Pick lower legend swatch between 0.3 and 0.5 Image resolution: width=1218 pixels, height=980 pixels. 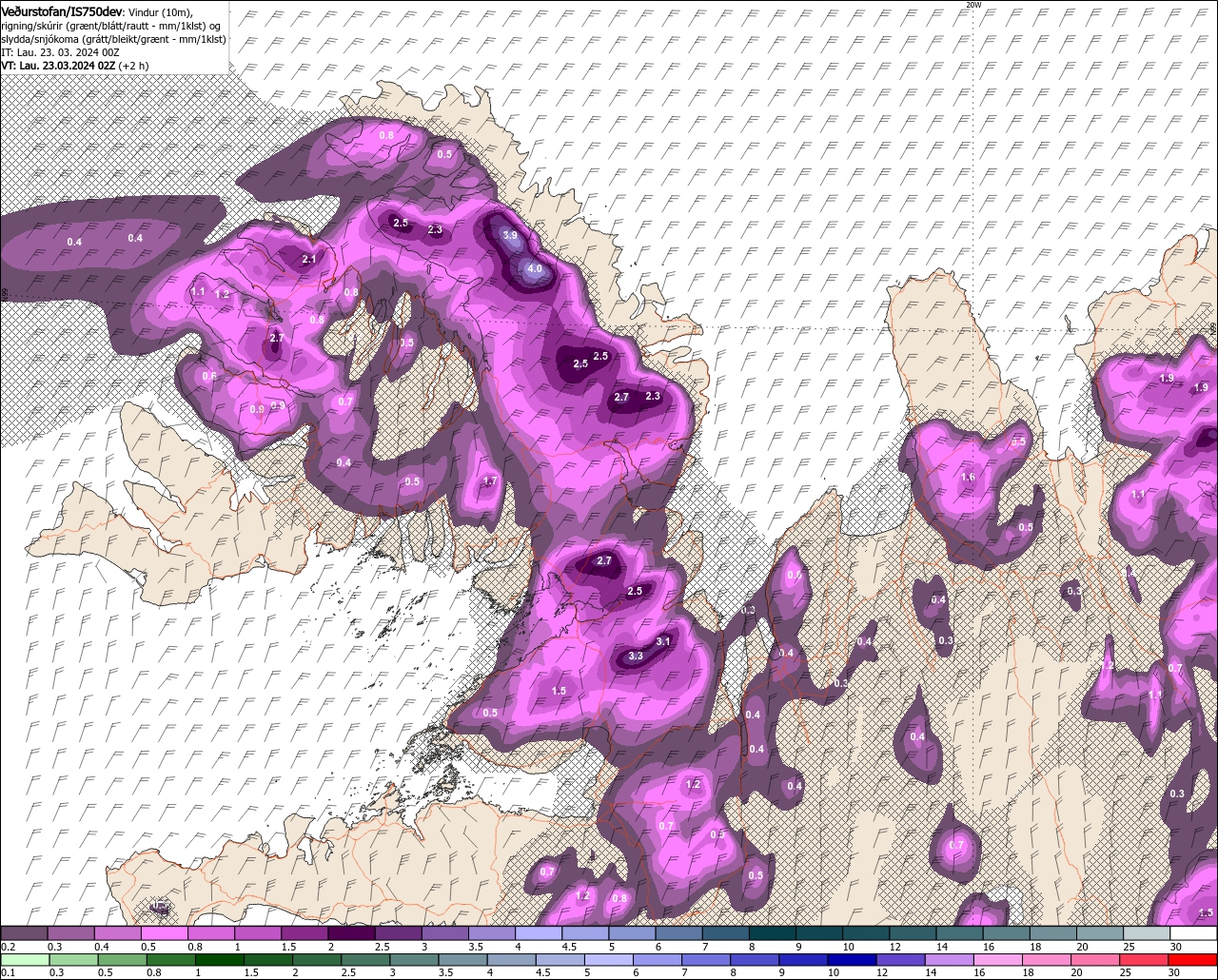(x=74, y=959)
